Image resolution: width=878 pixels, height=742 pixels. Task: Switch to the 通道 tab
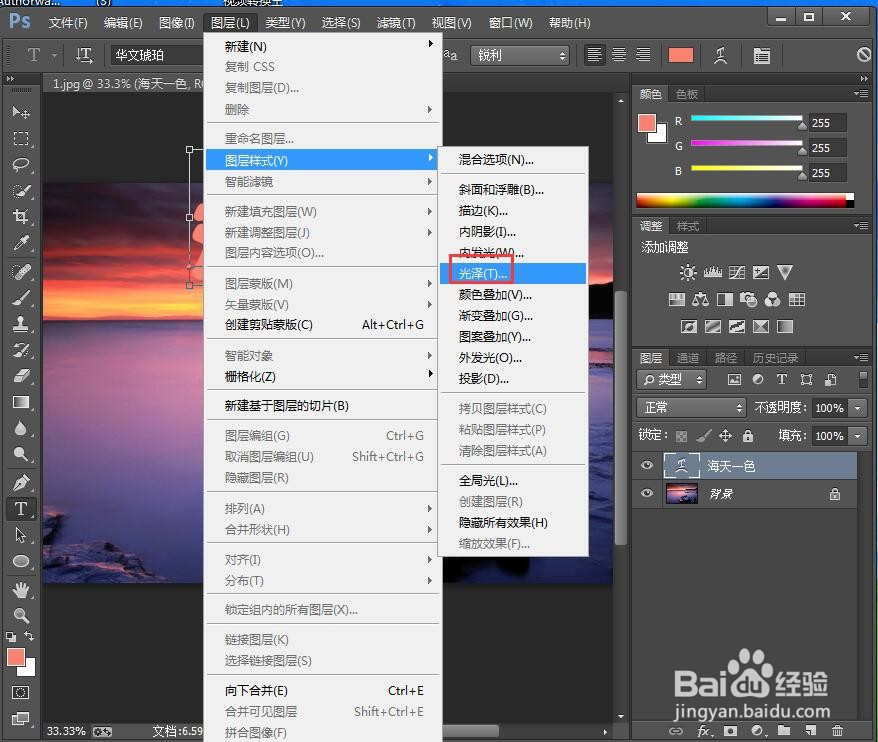point(688,357)
